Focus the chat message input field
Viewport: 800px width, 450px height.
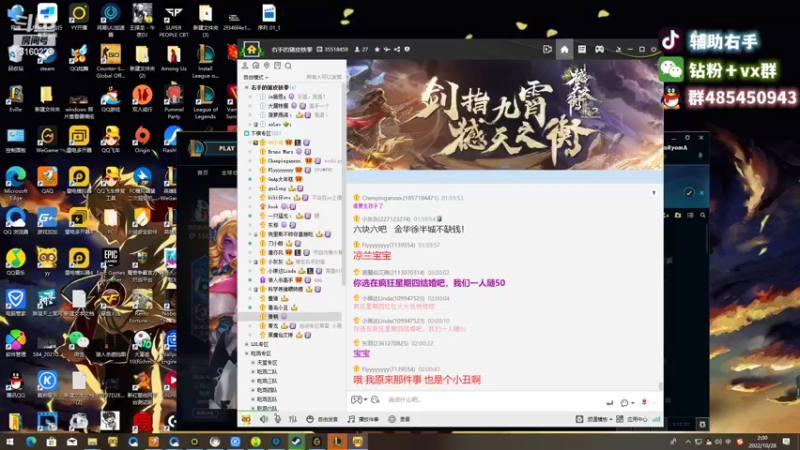tap(492, 399)
